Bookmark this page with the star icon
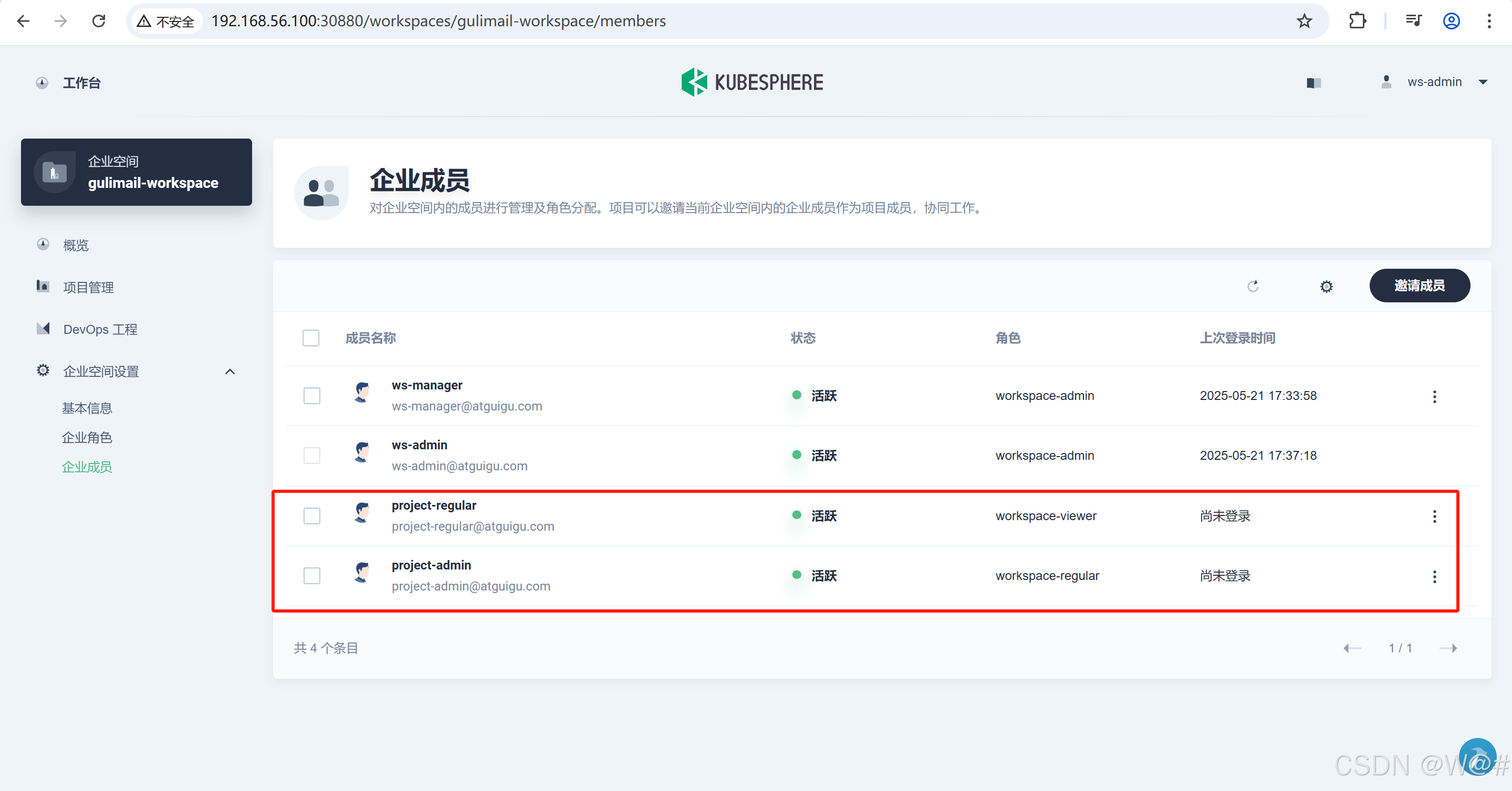Screen dimensions: 1512x791 tap(1304, 21)
